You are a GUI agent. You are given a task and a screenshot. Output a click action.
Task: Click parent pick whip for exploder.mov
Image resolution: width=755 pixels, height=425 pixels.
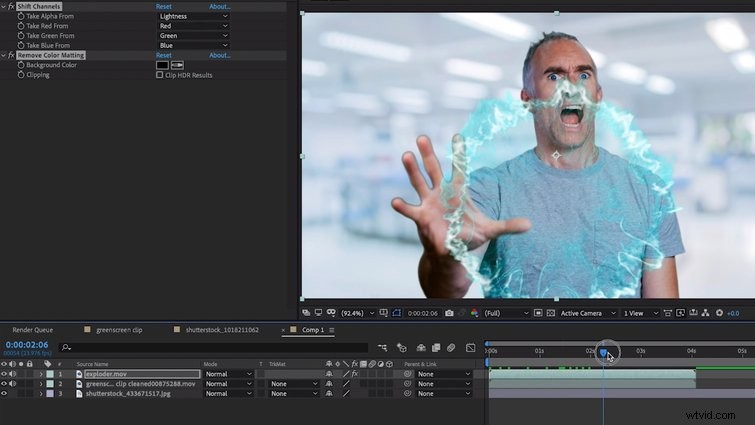pyautogui.click(x=408, y=374)
